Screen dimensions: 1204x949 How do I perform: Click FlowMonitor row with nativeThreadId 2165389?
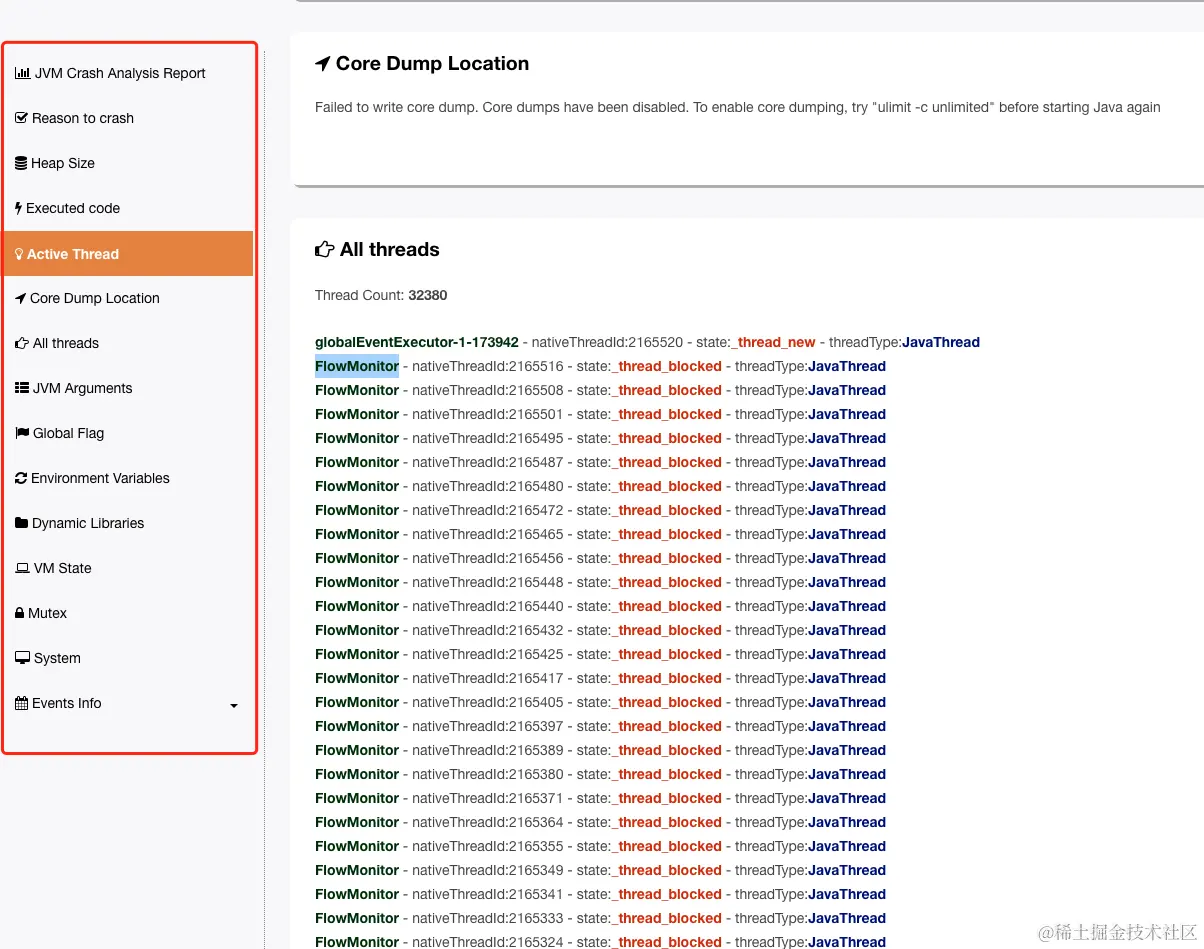coord(600,750)
